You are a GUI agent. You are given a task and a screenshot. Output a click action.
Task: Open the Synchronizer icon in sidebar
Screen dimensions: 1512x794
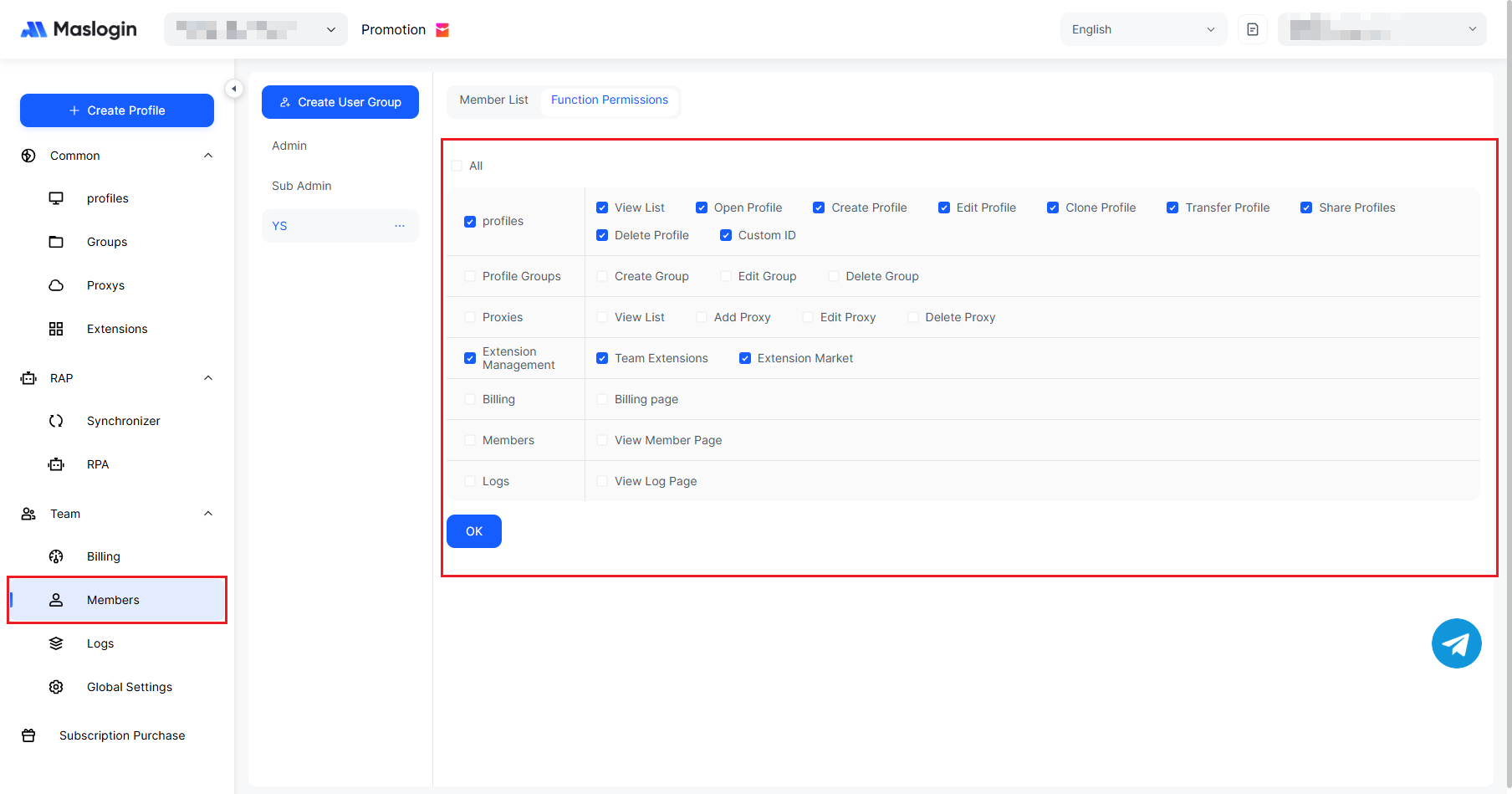pos(56,421)
